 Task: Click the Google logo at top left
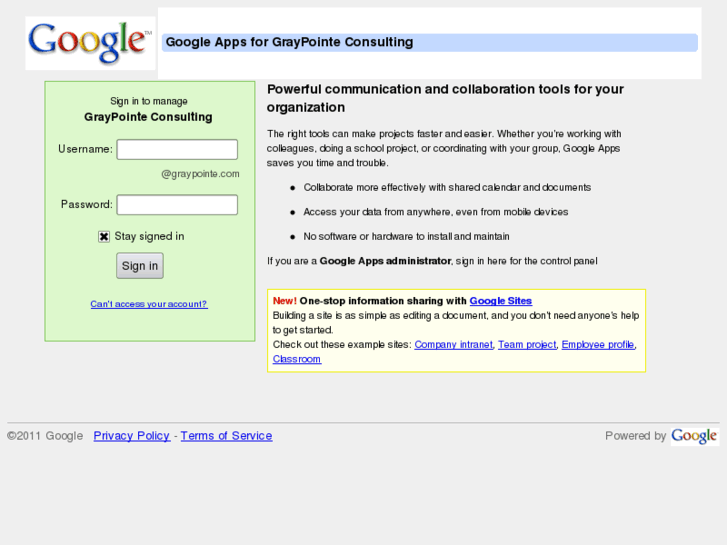click(90, 43)
